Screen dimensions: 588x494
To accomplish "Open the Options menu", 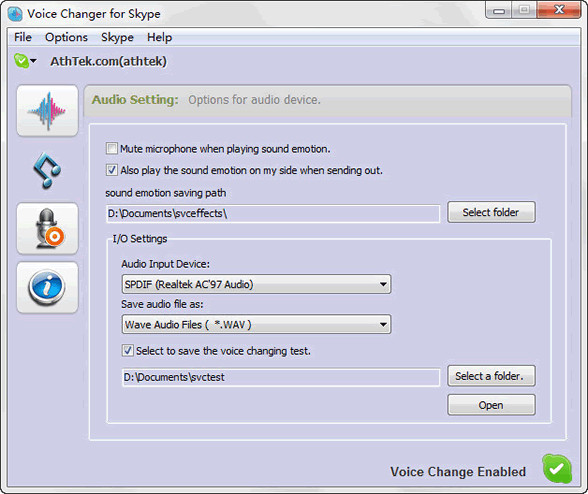I will (x=66, y=37).
